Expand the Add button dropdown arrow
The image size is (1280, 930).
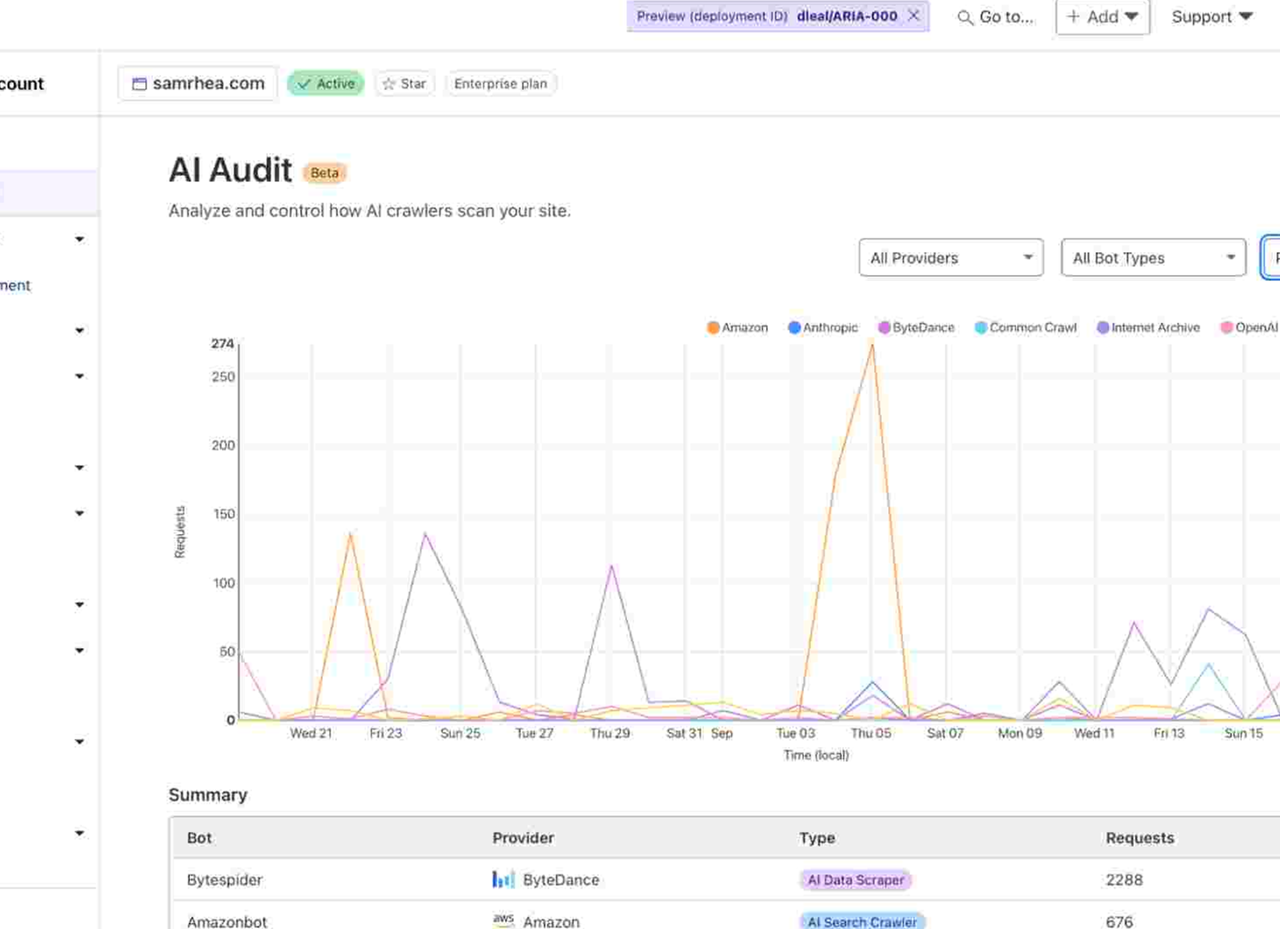pos(1130,17)
